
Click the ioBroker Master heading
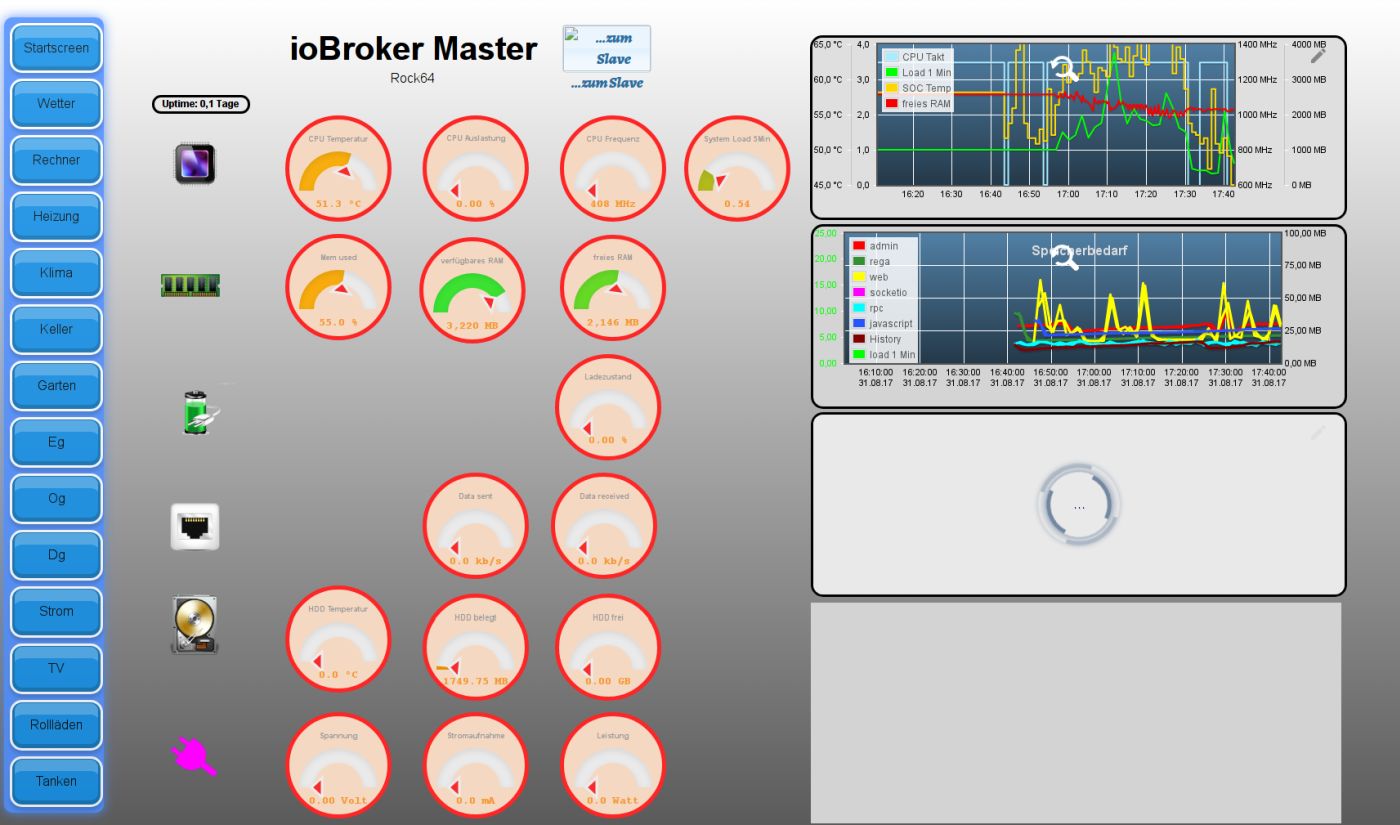[413, 50]
